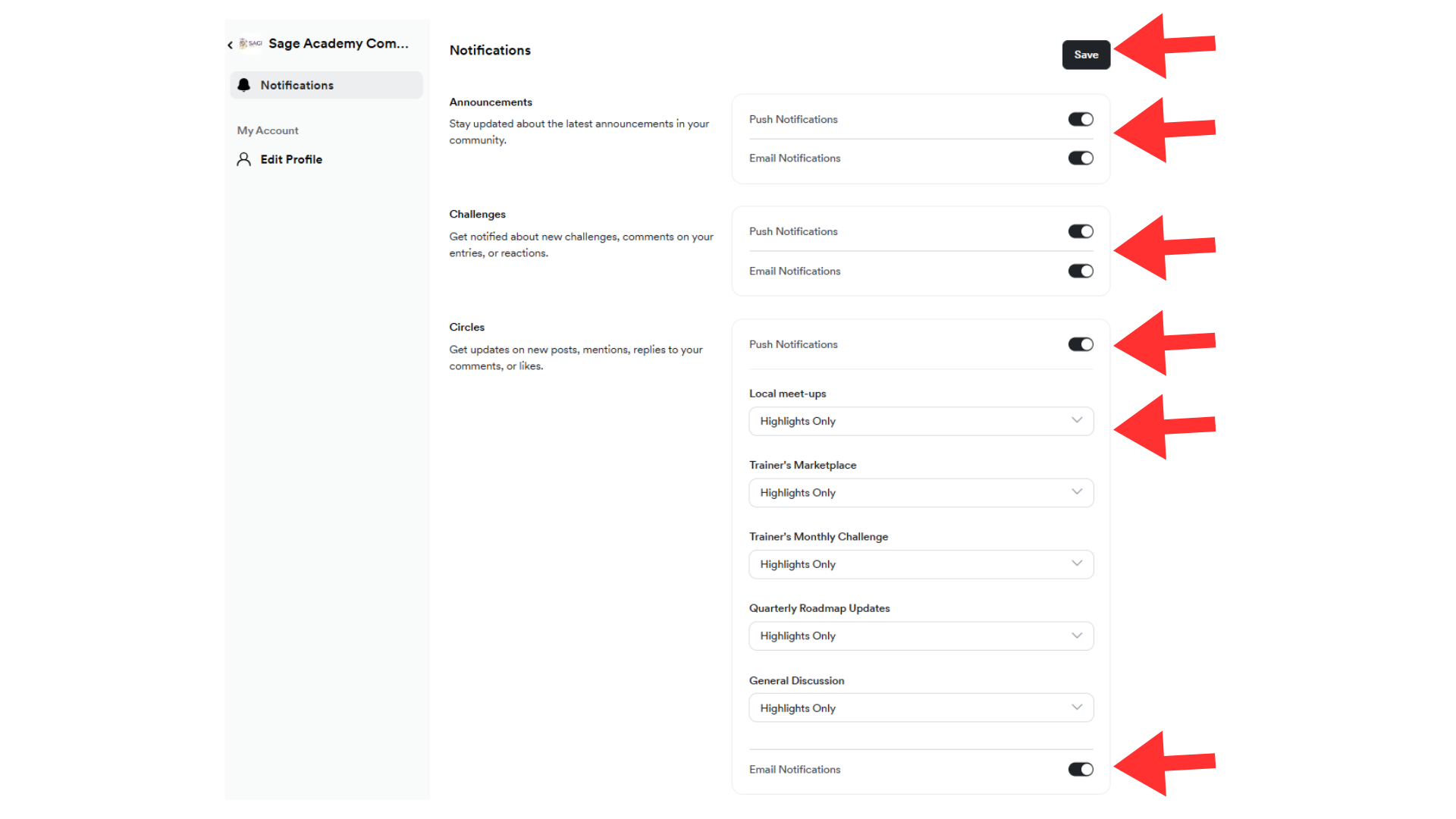Click the back chevron beside community name
Image resolution: width=1456 pixels, height=819 pixels.
230,45
